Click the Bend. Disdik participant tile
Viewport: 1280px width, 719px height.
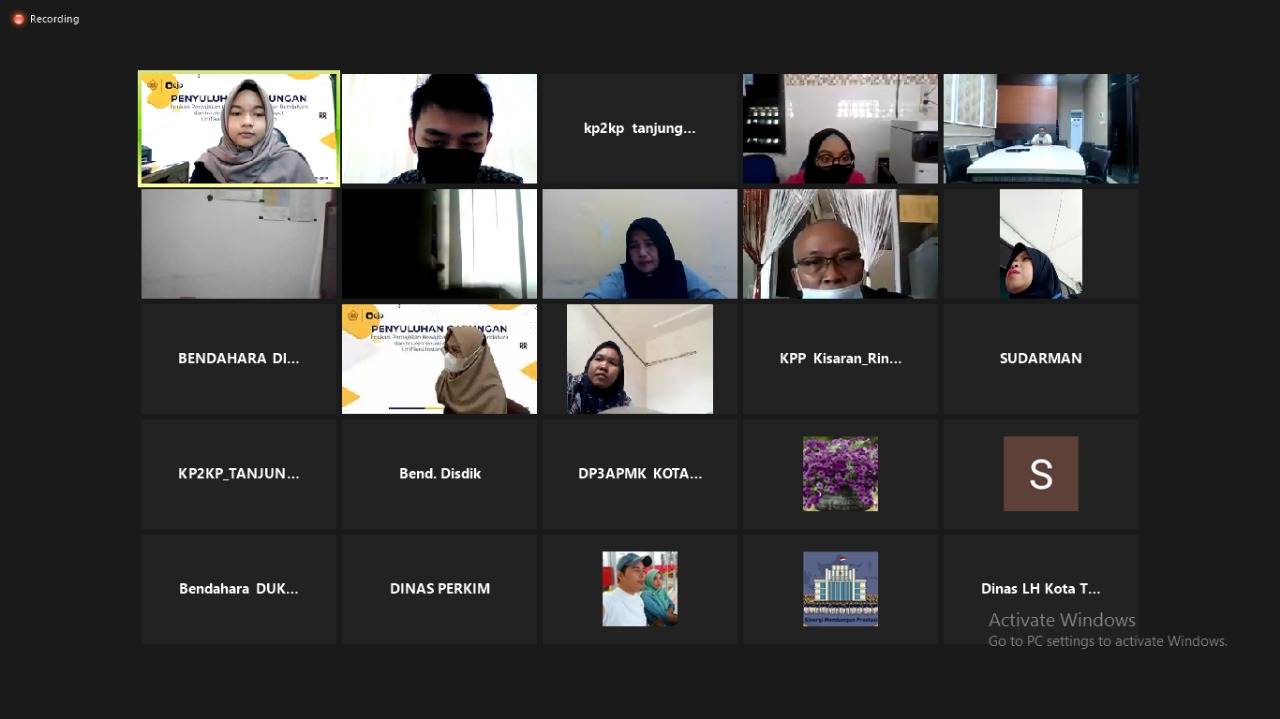tap(439, 474)
